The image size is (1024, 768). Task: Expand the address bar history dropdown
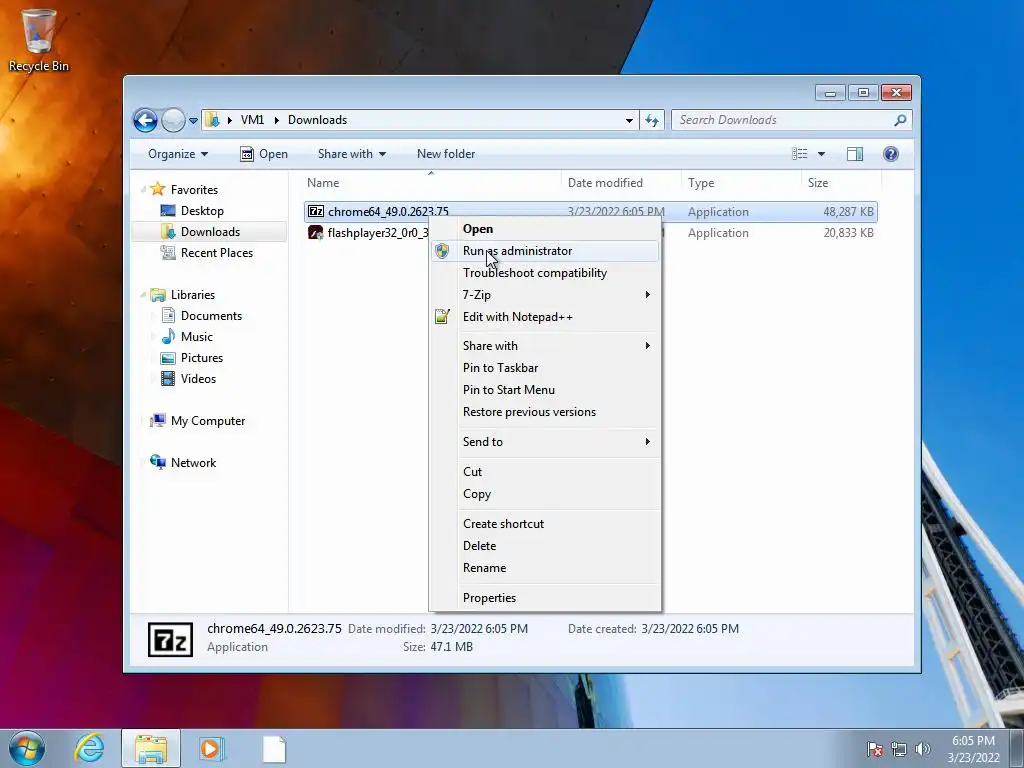629,121
